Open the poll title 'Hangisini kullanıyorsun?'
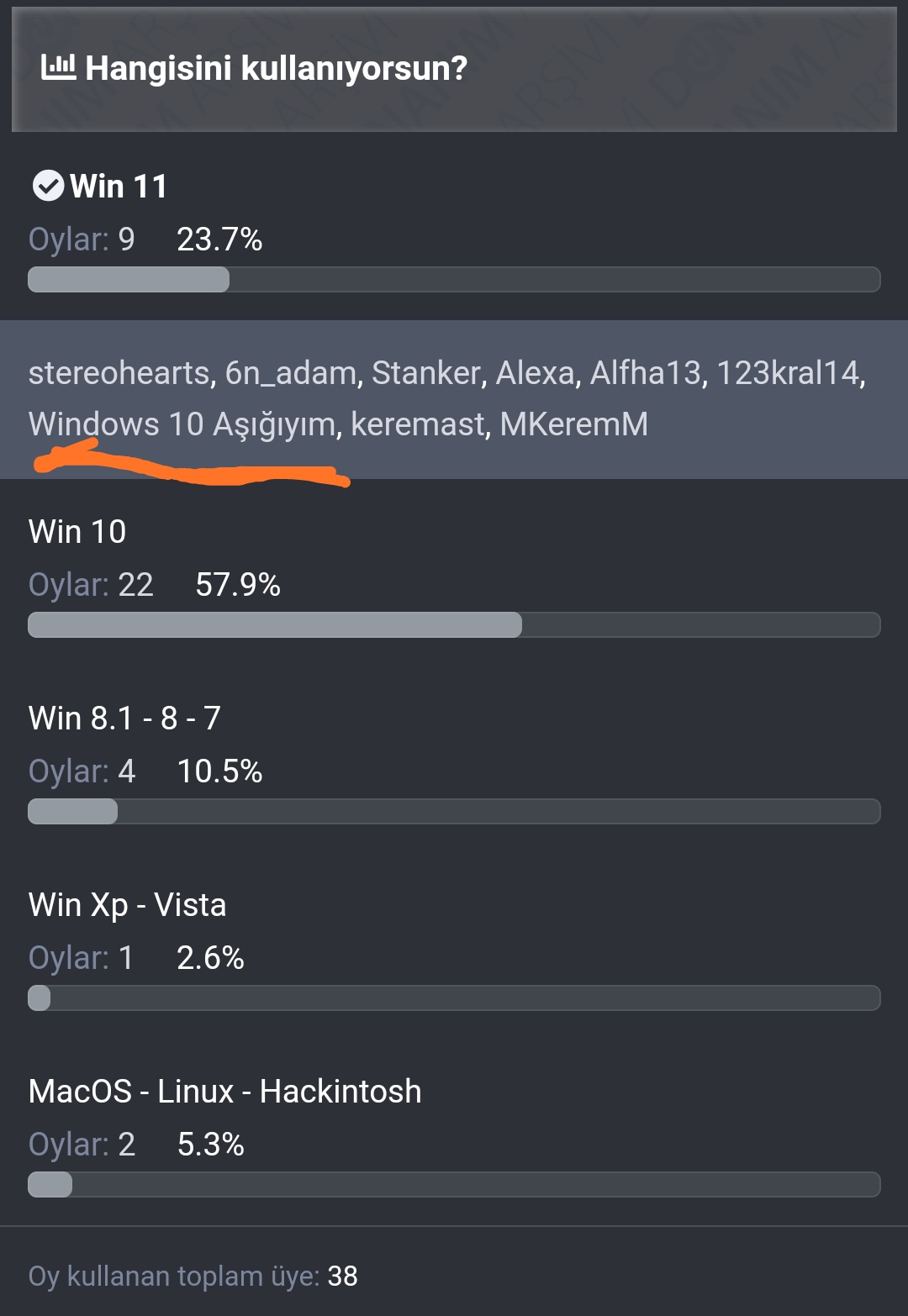908x1316 pixels. [276, 68]
